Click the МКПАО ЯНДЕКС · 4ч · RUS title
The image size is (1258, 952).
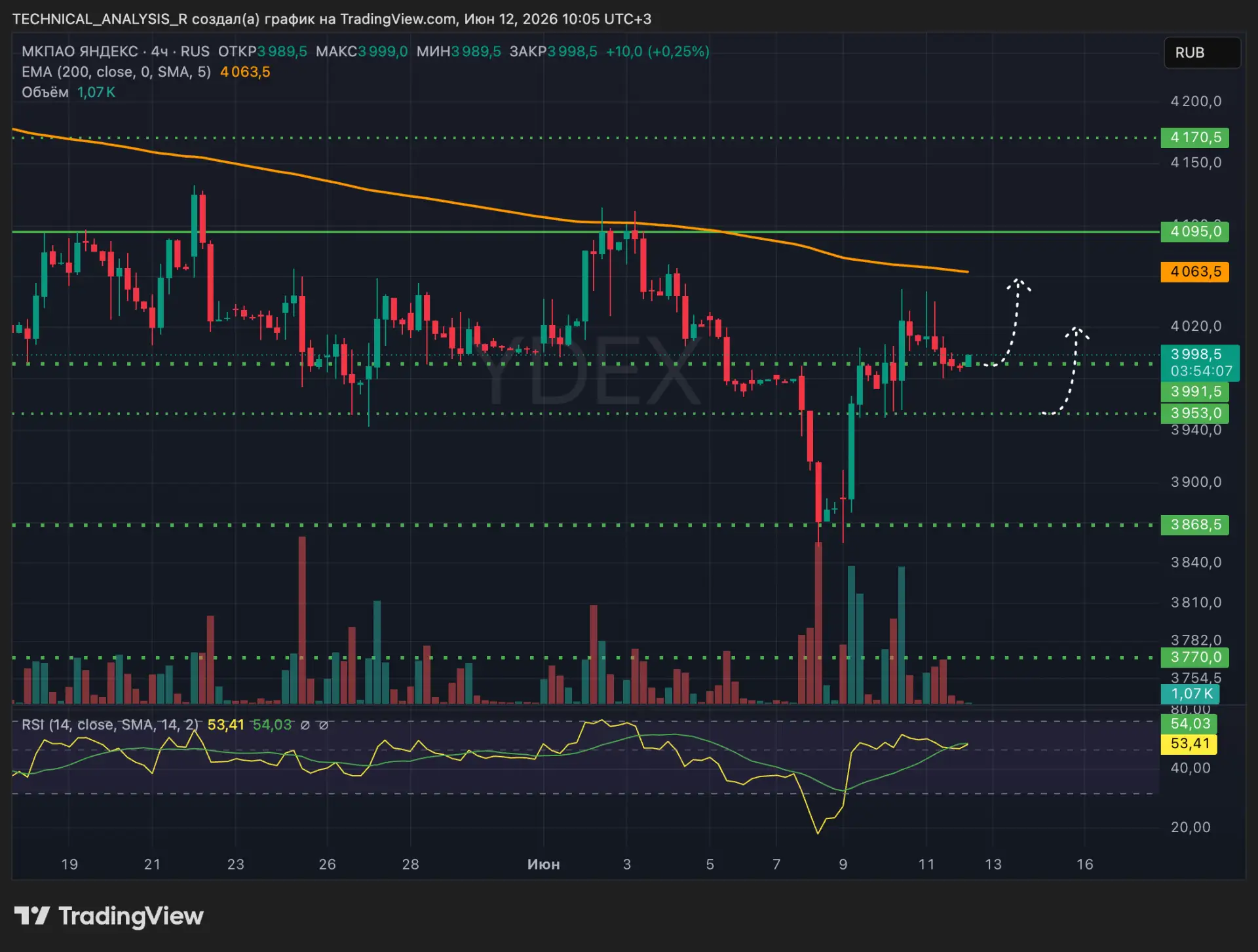tap(115, 52)
